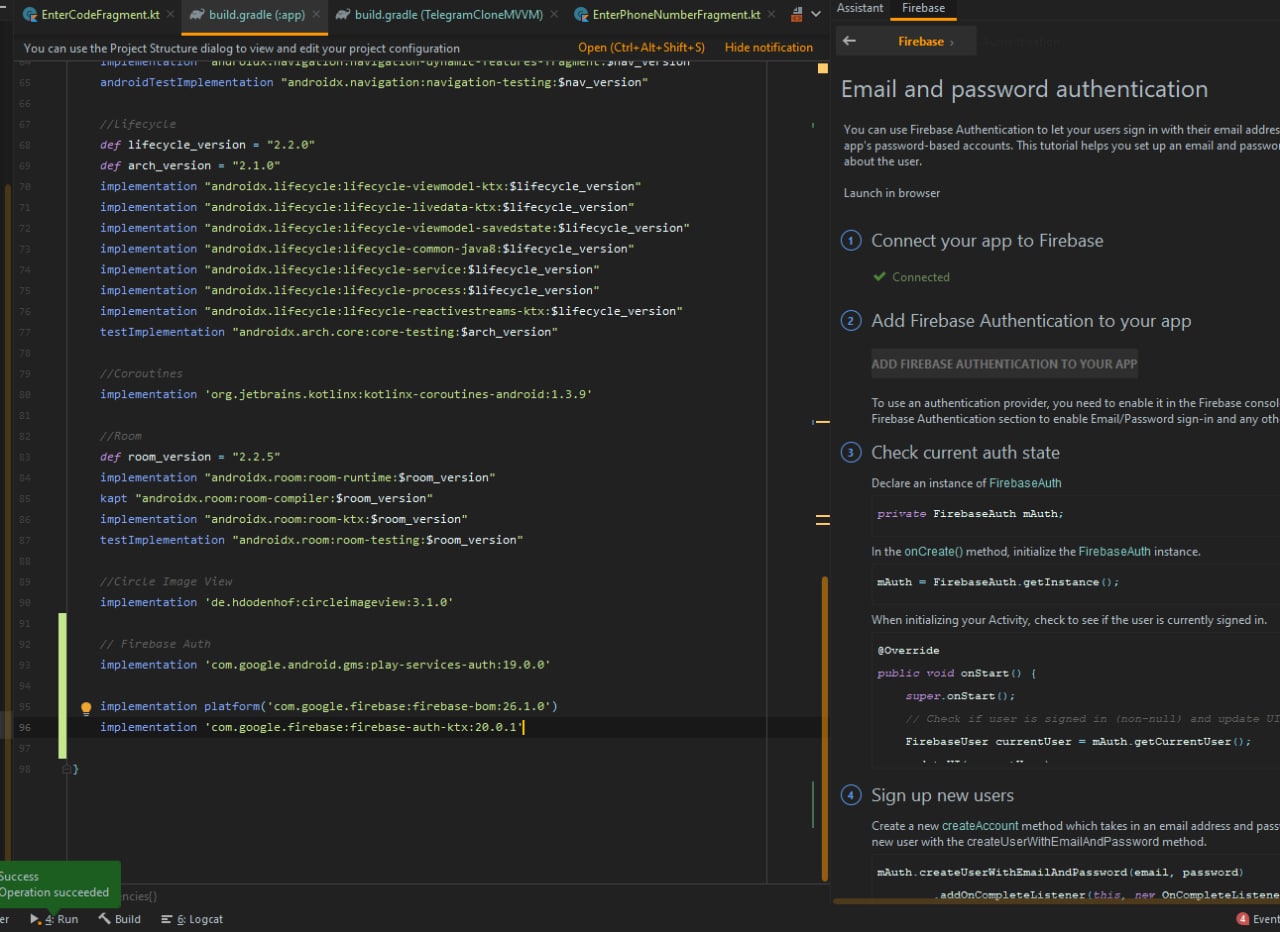1280x932 pixels.
Task: Click the partially hidden tab file icon
Action: [797, 15]
